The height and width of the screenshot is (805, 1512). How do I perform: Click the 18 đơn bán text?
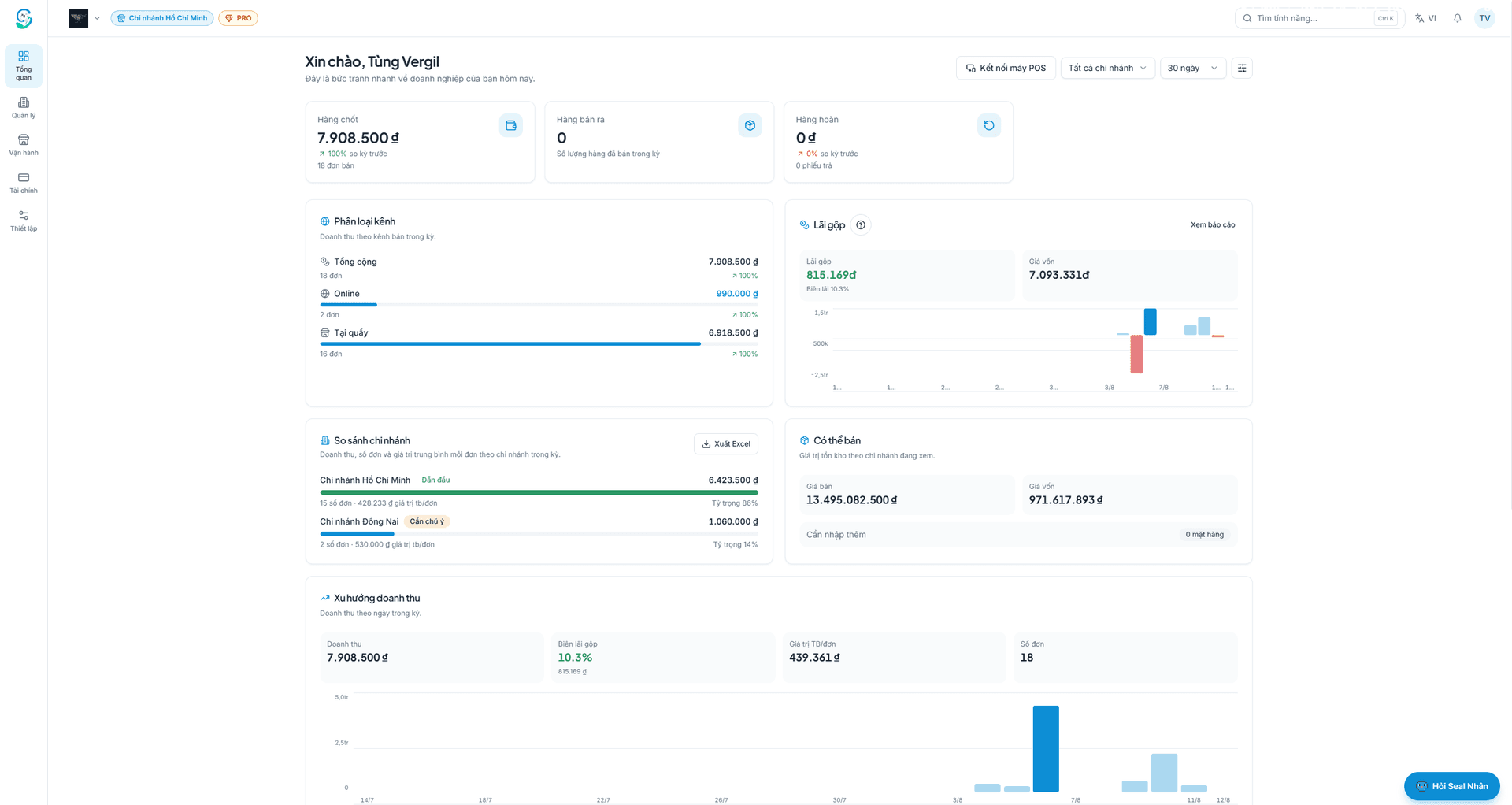click(x=335, y=165)
